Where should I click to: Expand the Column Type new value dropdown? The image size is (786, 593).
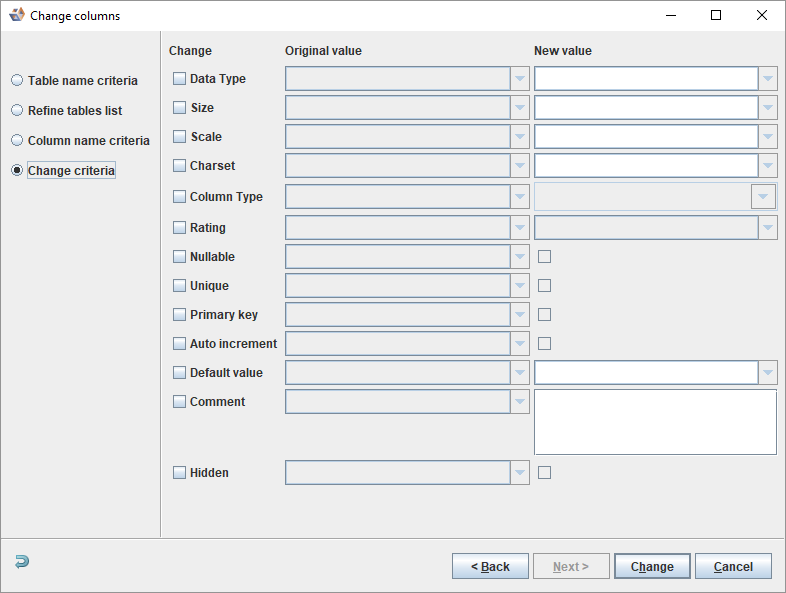(763, 197)
